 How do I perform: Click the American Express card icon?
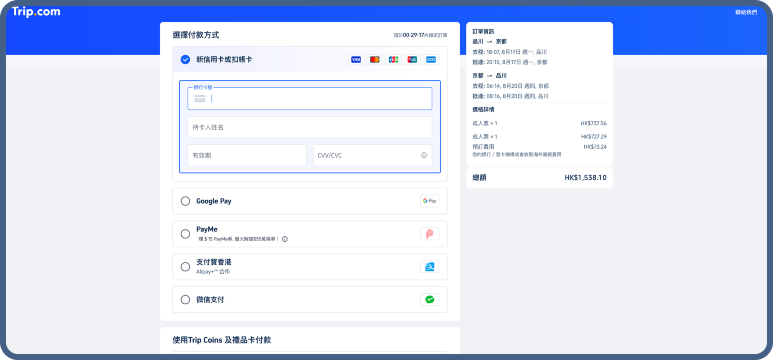point(431,60)
